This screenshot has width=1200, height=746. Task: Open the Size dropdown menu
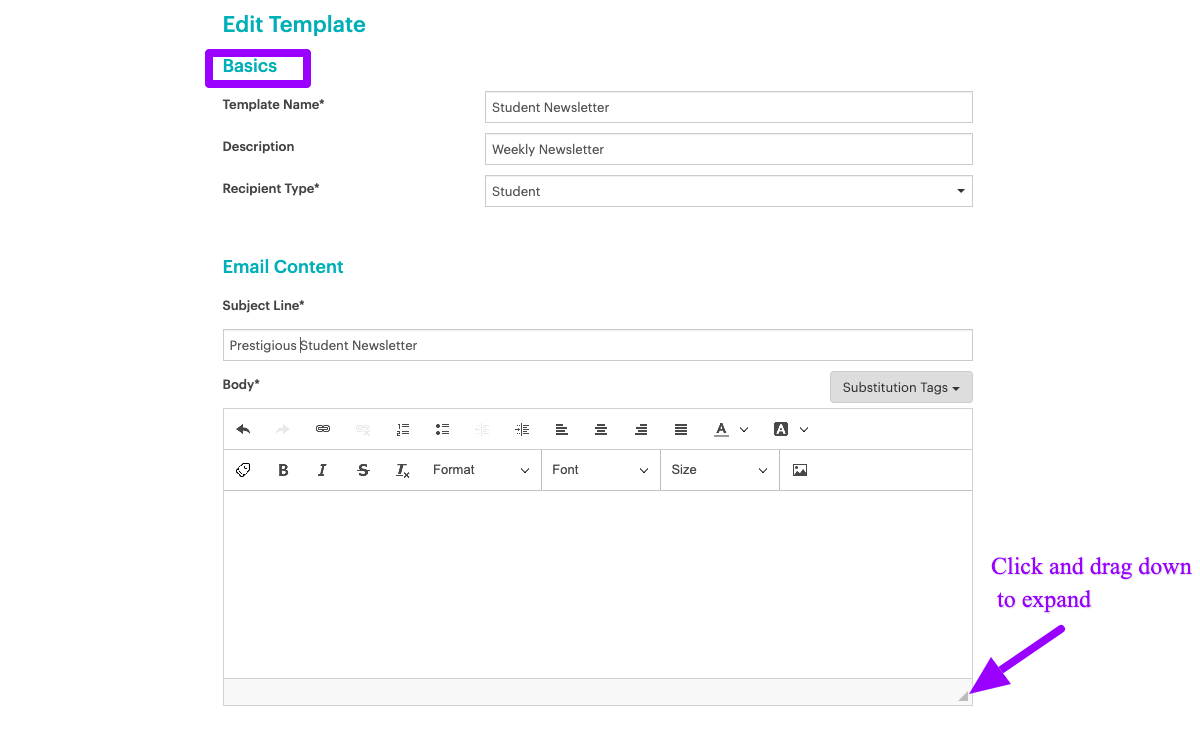point(719,470)
